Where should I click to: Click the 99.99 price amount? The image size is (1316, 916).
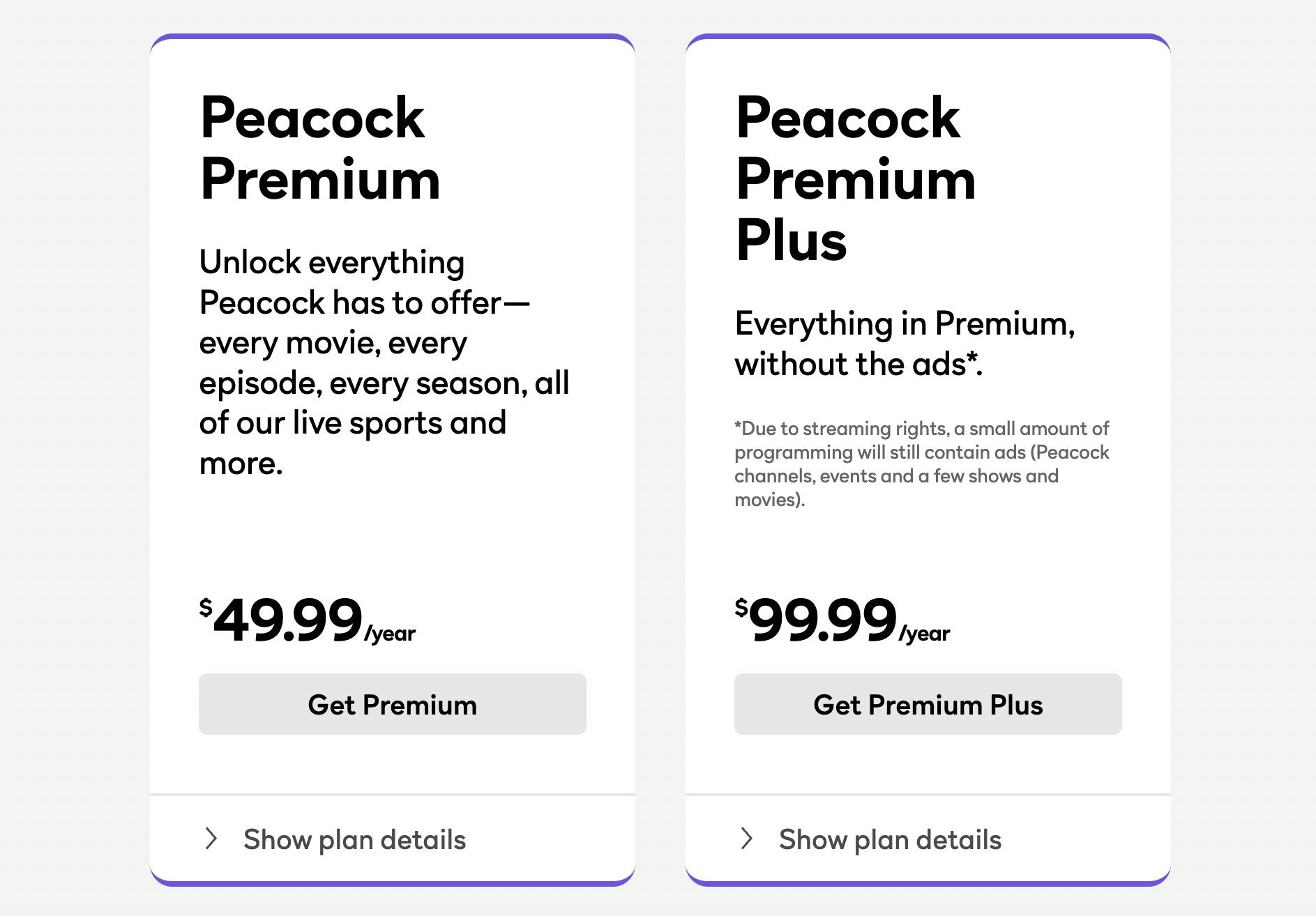[x=823, y=620]
